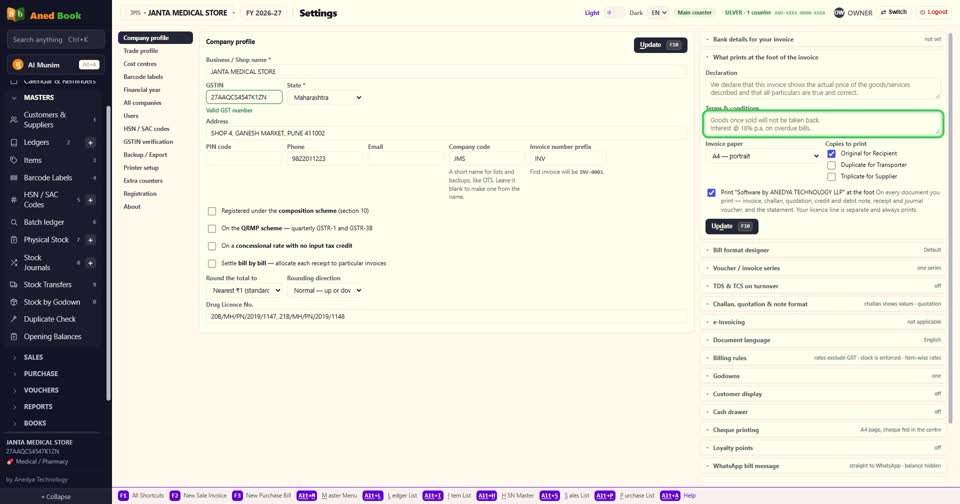Image resolution: width=960 pixels, height=504 pixels.
Task: Click the Terms & conditions text area
Action: click(823, 124)
